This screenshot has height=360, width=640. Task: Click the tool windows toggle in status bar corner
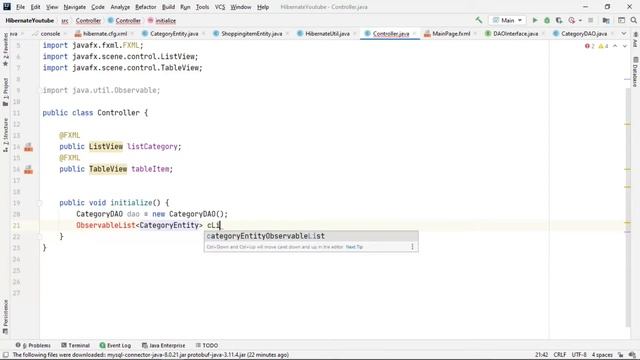coord(6,355)
